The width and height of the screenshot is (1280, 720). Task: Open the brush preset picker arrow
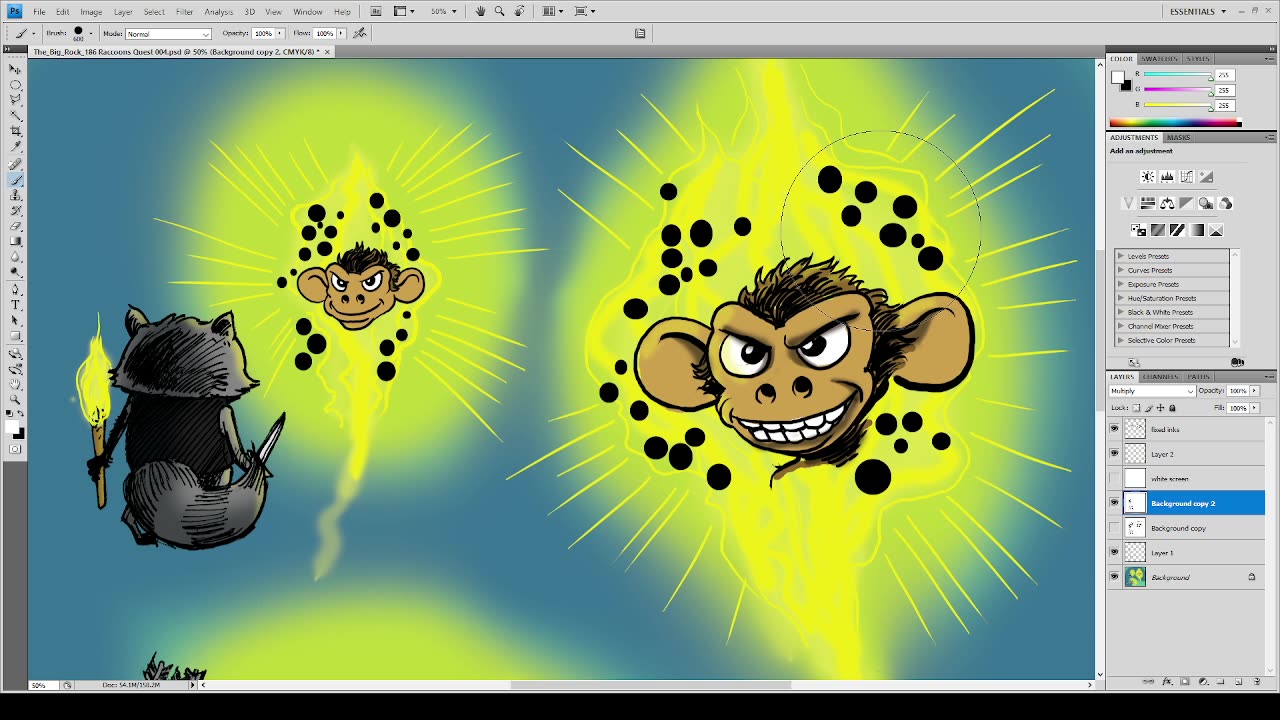(91, 33)
